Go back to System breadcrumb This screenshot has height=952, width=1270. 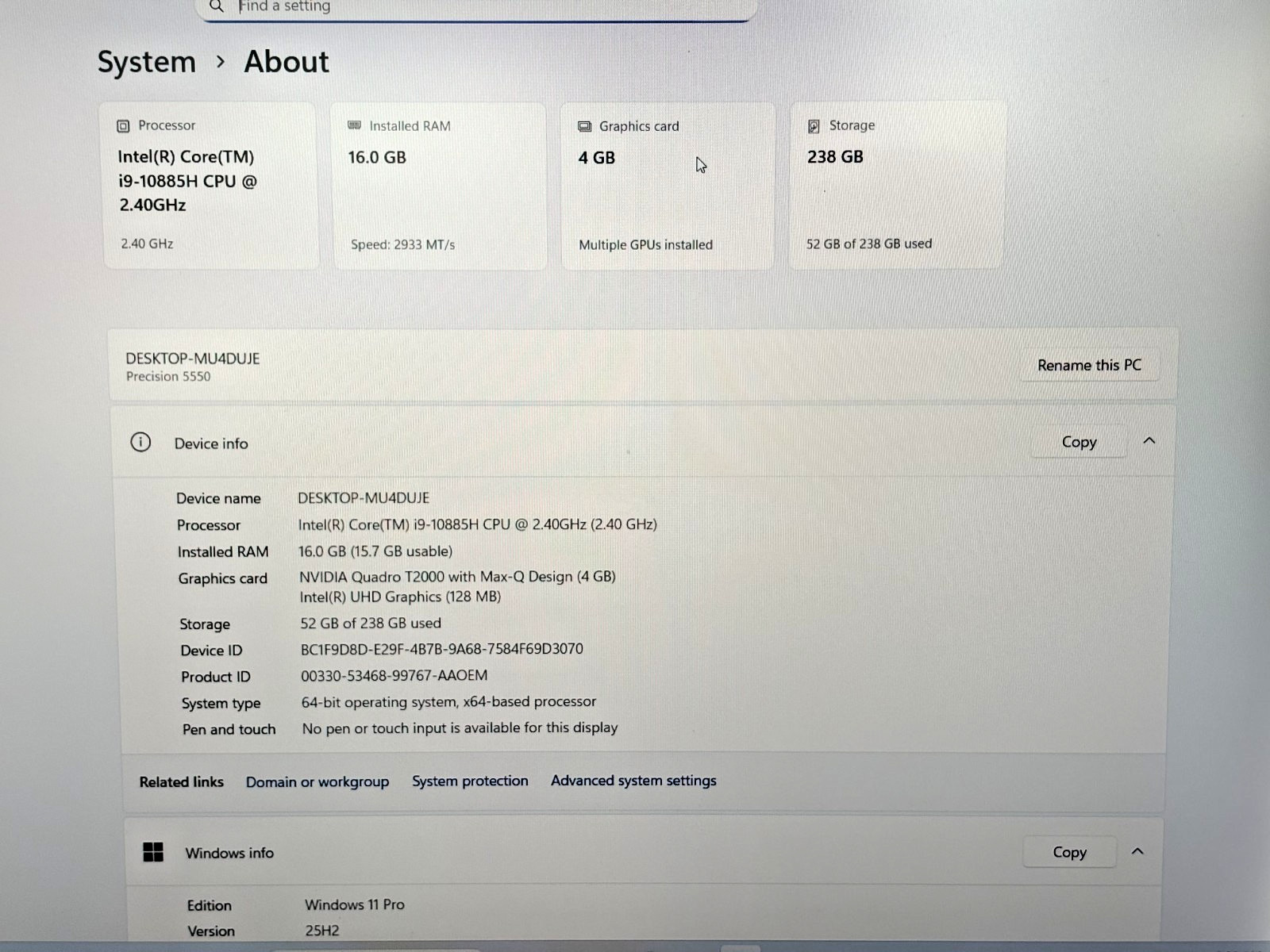[x=147, y=62]
